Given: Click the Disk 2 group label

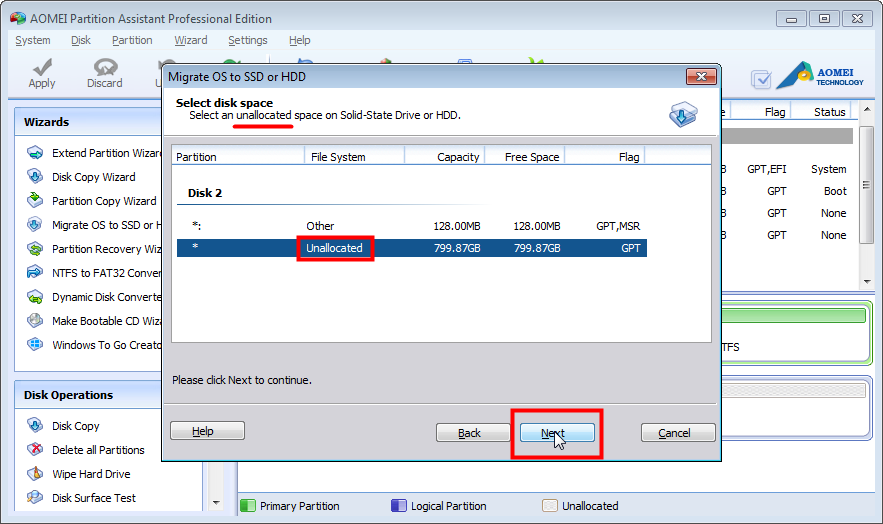Looking at the screenshot, I should point(205,193).
